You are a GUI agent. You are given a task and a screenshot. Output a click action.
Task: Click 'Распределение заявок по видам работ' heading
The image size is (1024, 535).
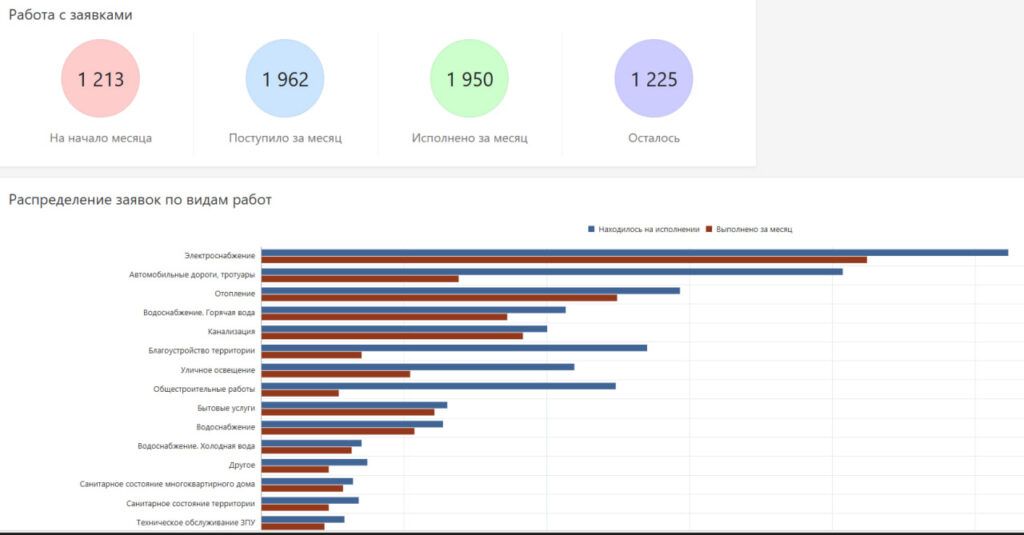(140, 199)
